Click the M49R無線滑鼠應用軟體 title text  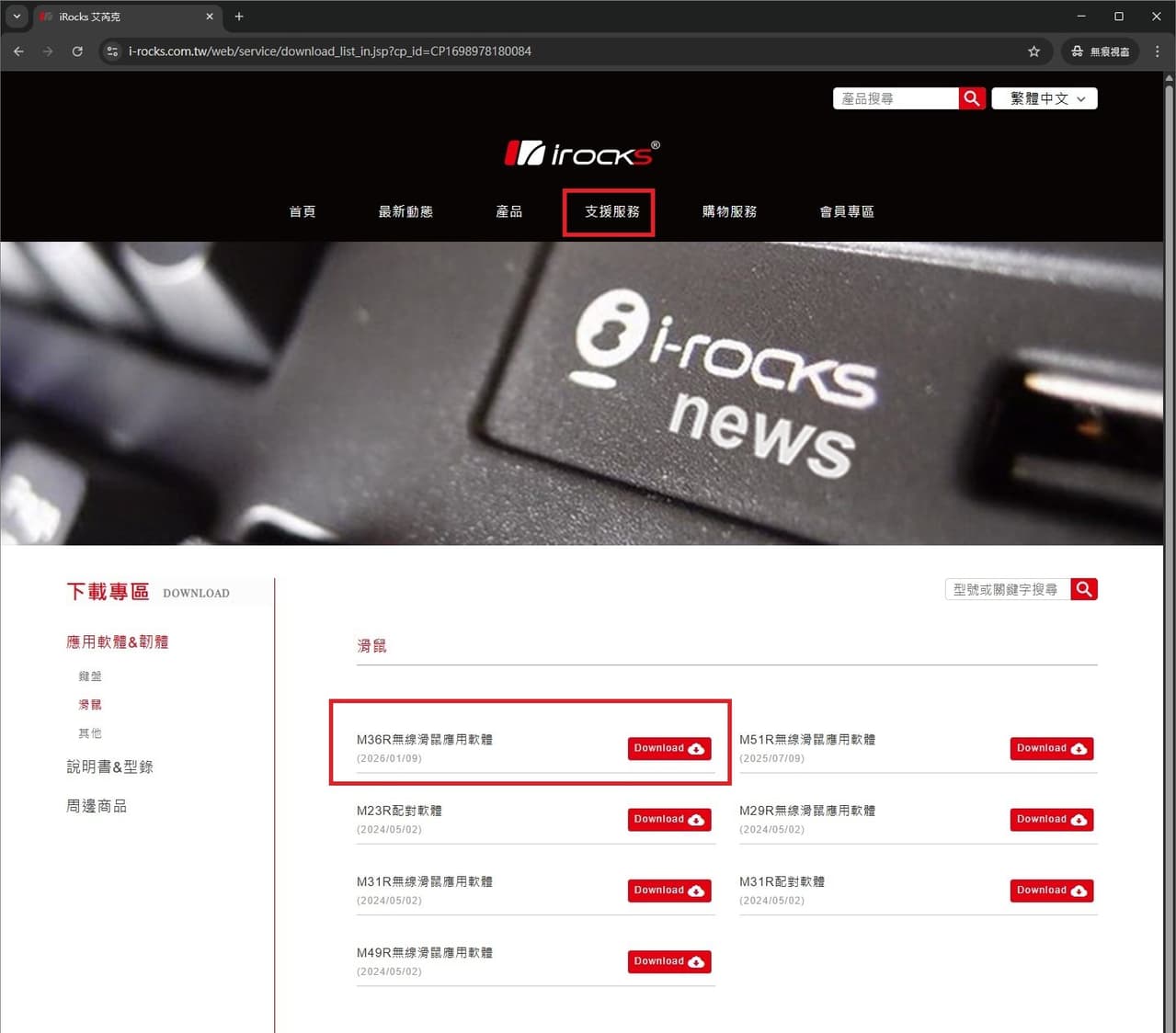pyautogui.click(x=425, y=952)
